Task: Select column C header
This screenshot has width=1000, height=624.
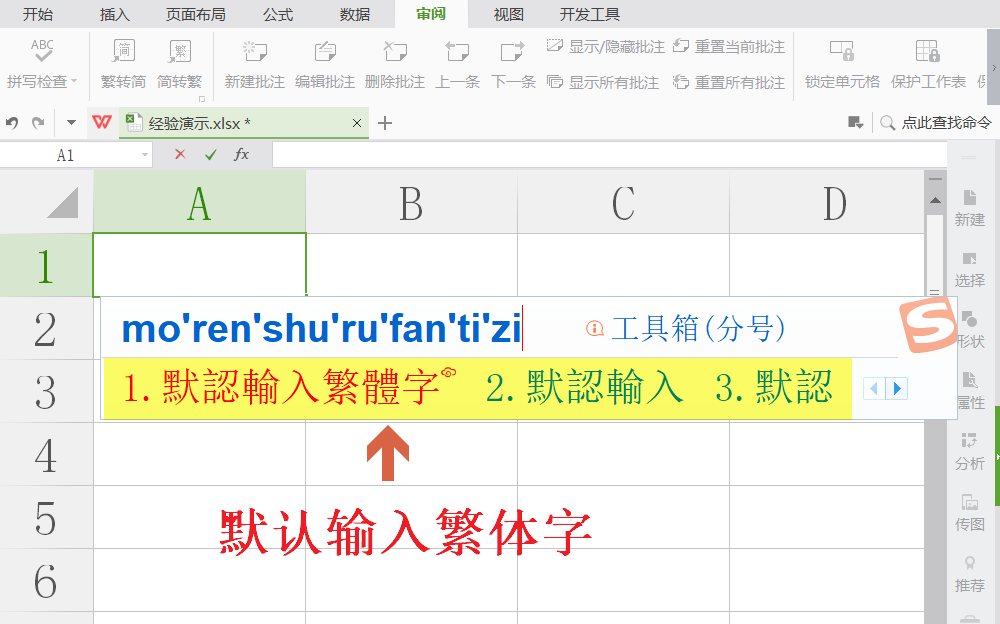Action: (623, 203)
